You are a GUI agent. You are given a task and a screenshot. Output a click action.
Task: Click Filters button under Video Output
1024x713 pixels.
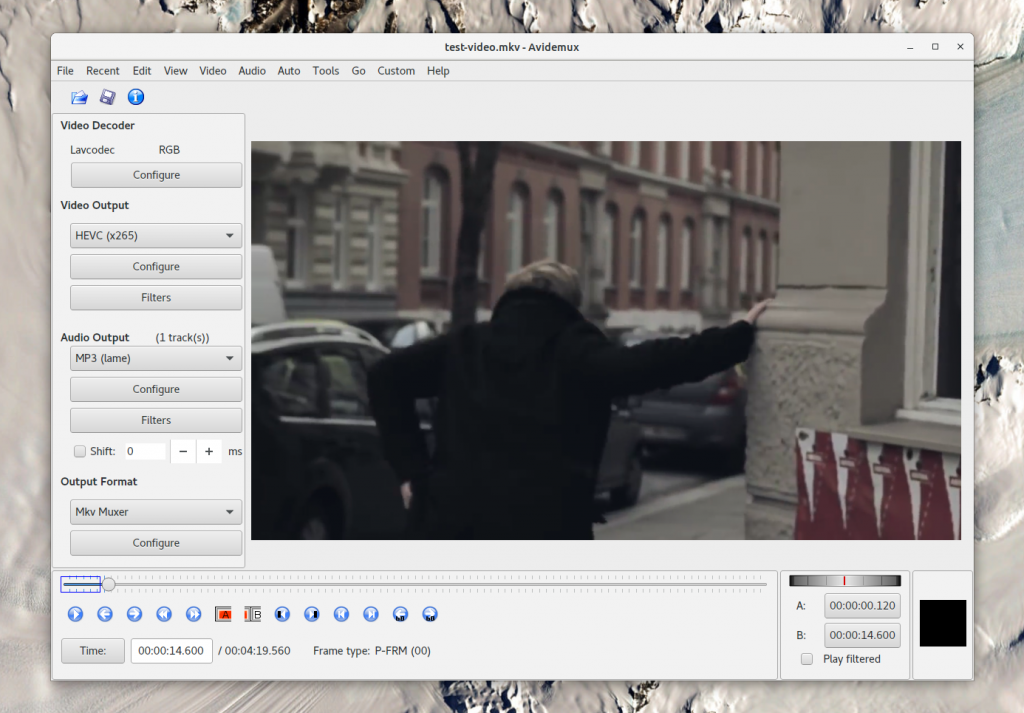(156, 298)
